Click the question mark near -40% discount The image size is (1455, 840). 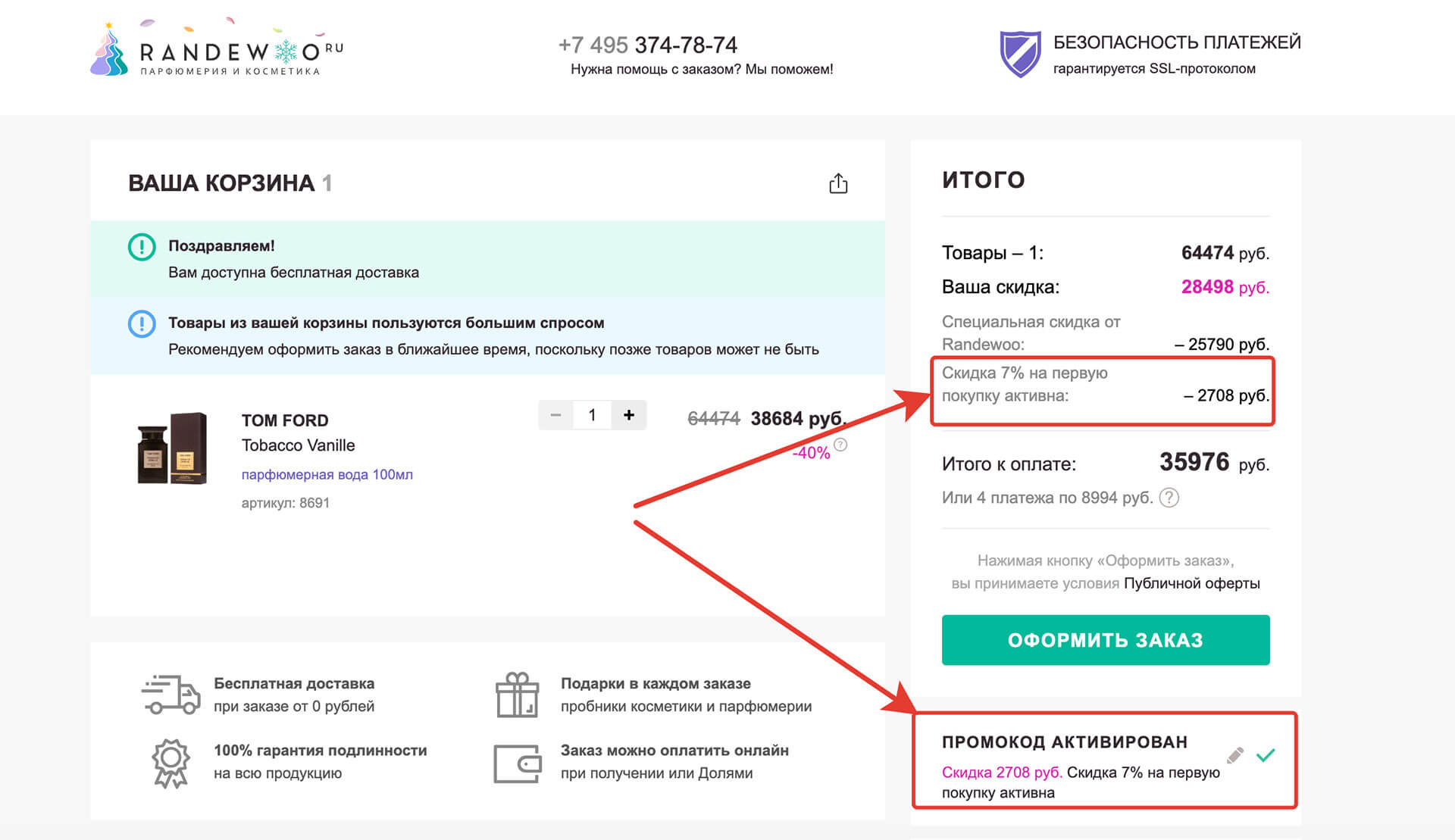840,446
